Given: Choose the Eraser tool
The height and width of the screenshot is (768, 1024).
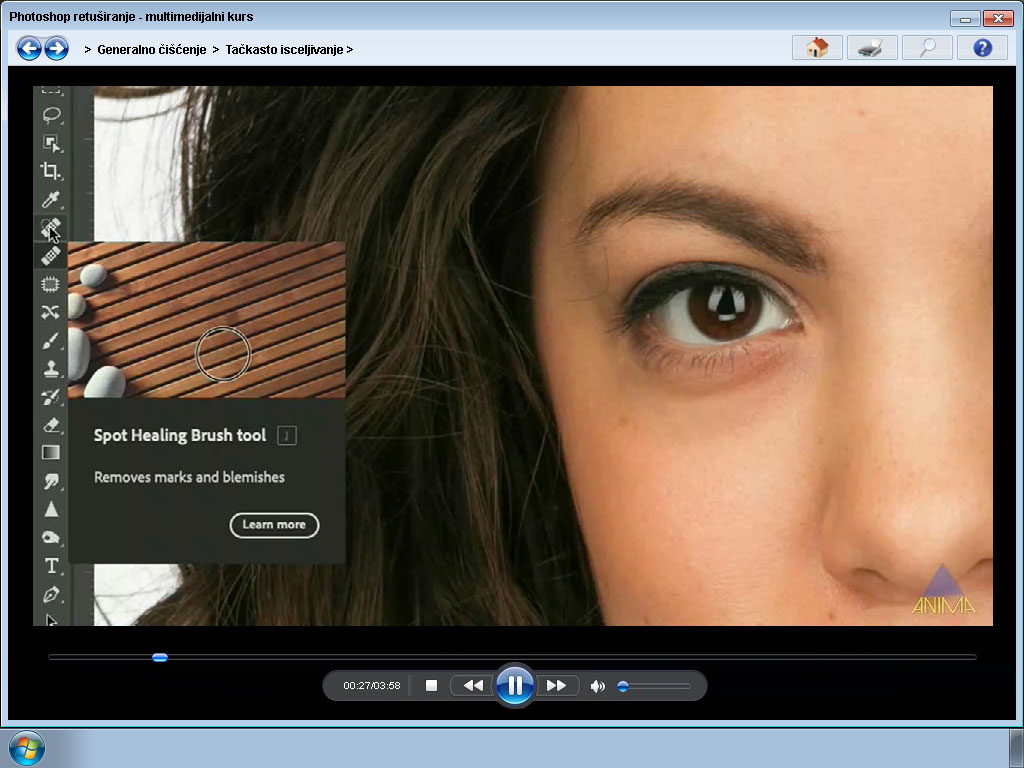Looking at the screenshot, I should pos(51,425).
